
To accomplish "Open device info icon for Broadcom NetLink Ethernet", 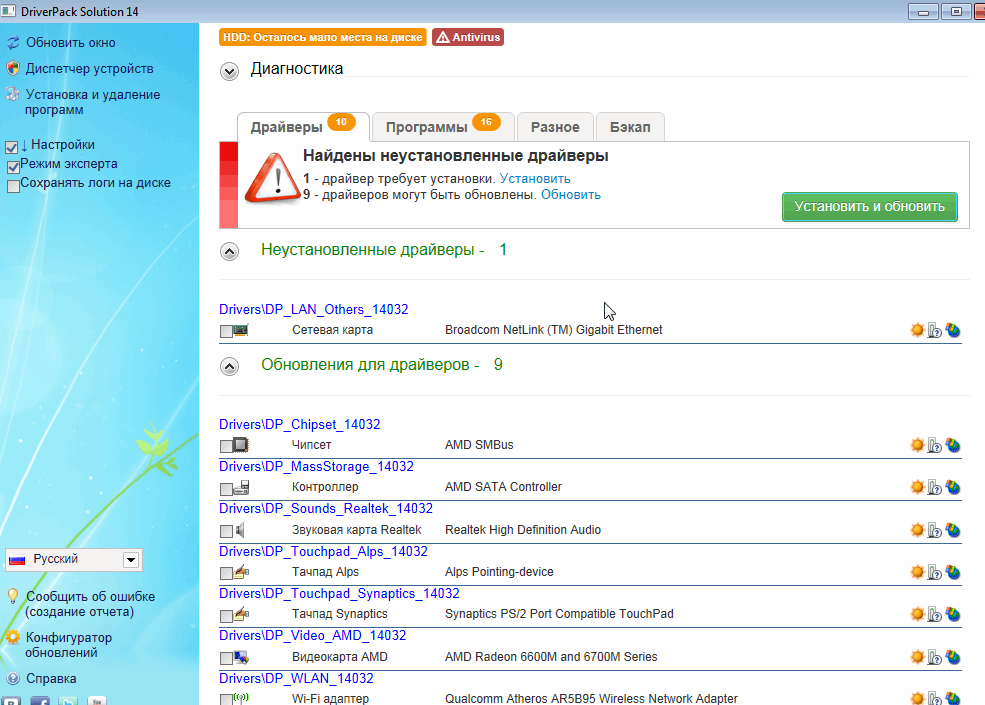I will click(935, 331).
